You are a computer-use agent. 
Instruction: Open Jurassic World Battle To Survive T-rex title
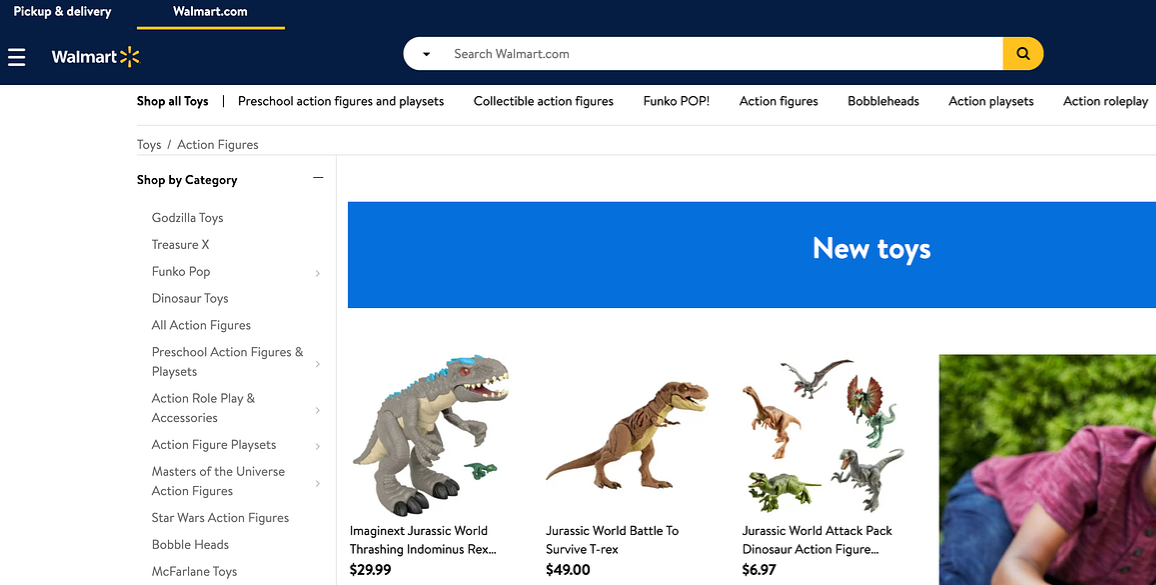pyautogui.click(x=612, y=540)
